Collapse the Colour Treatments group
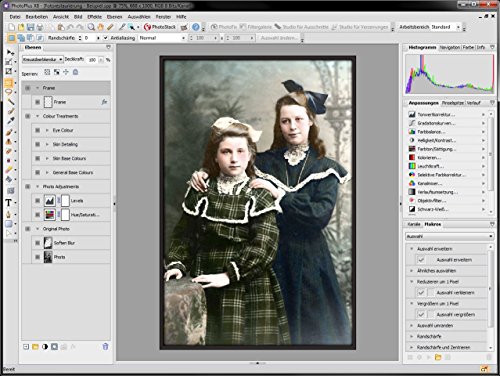 coord(37,116)
